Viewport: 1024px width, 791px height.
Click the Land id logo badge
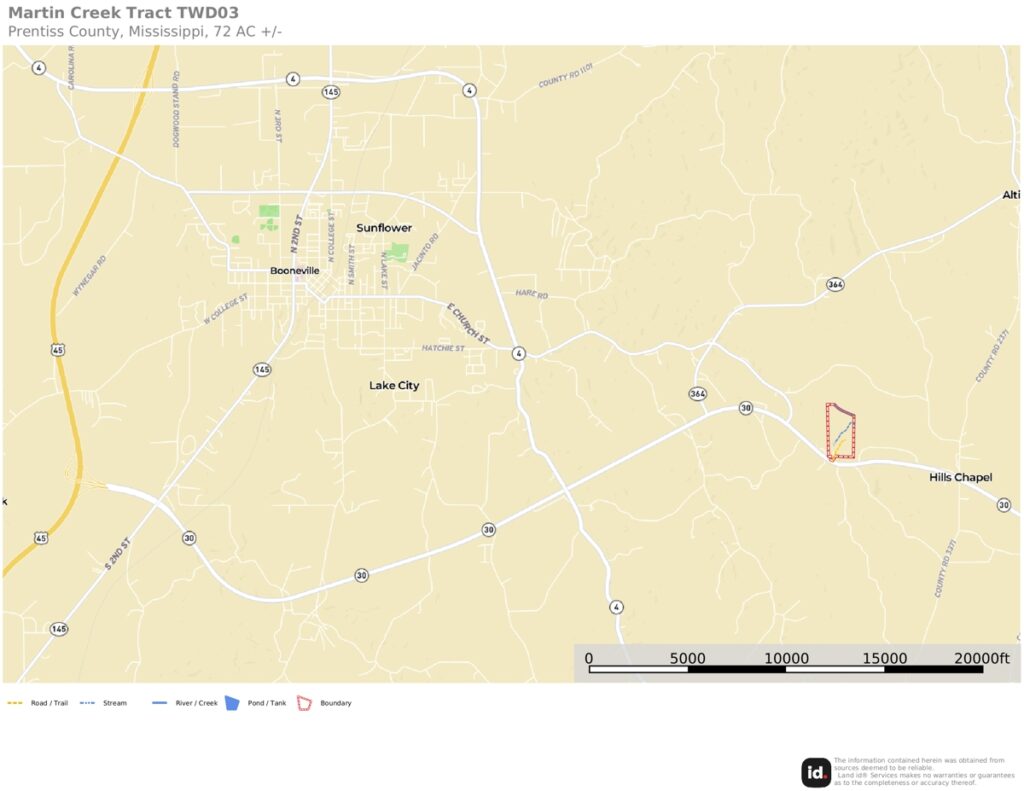coord(816,772)
